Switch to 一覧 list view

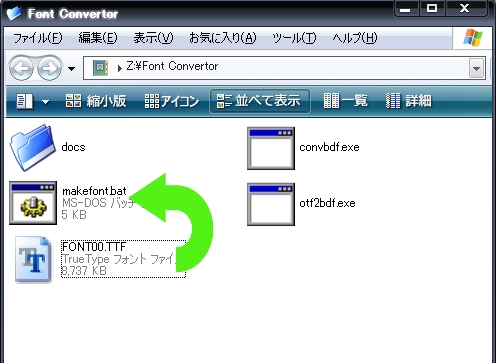[346, 101]
